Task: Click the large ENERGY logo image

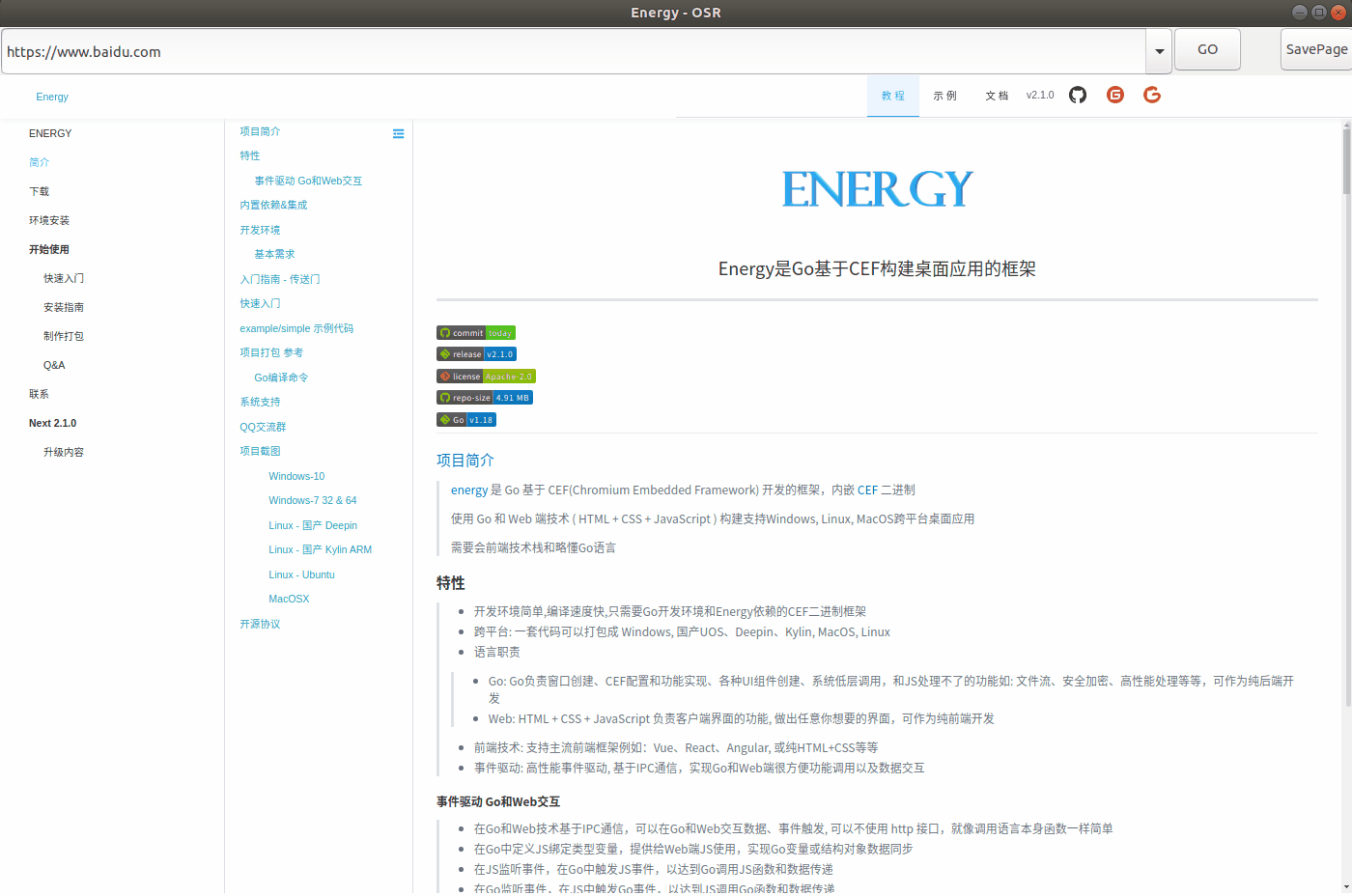Action: click(877, 189)
